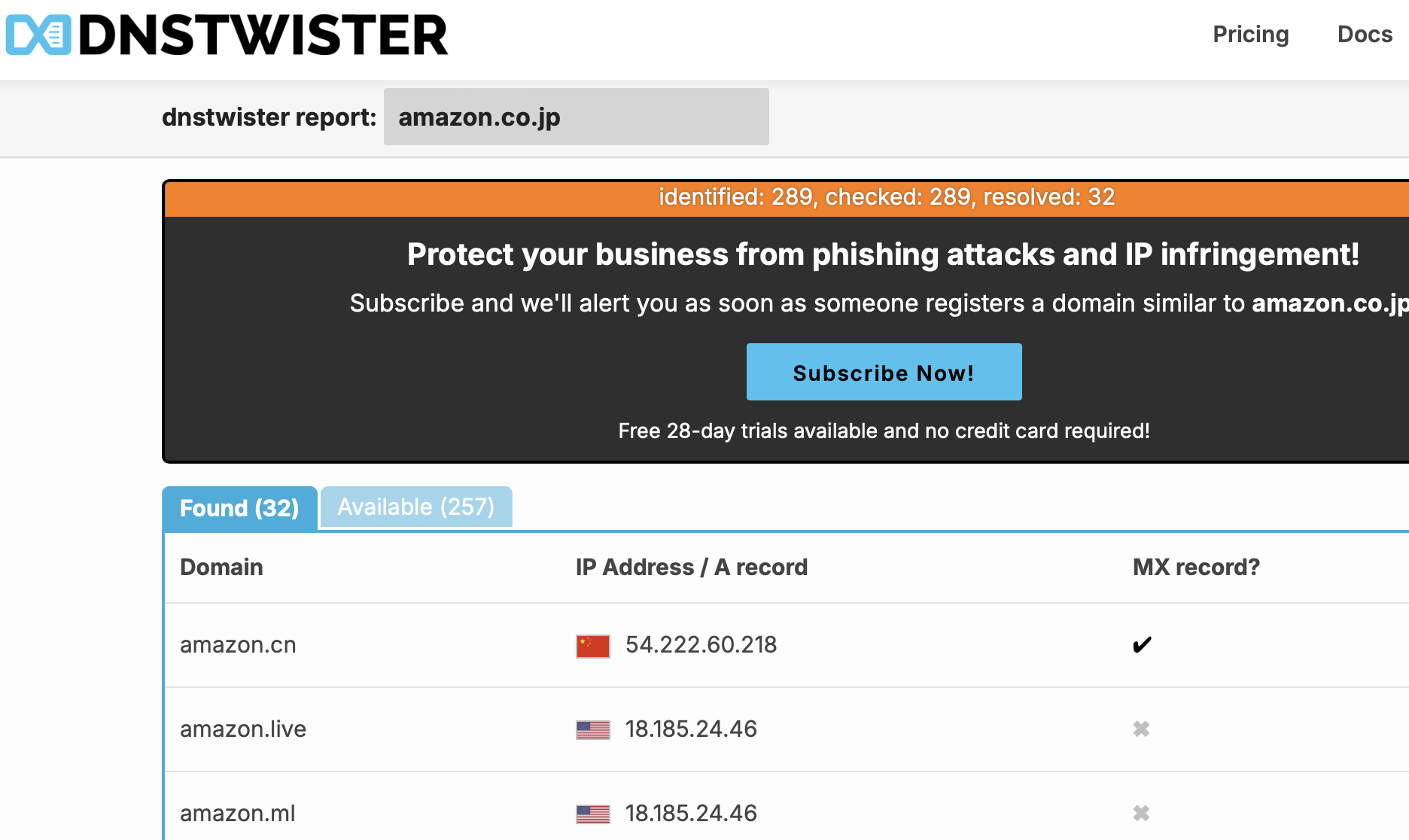Switch to the Available (257) tab
This screenshot has width=1409, height=840.
415,507
